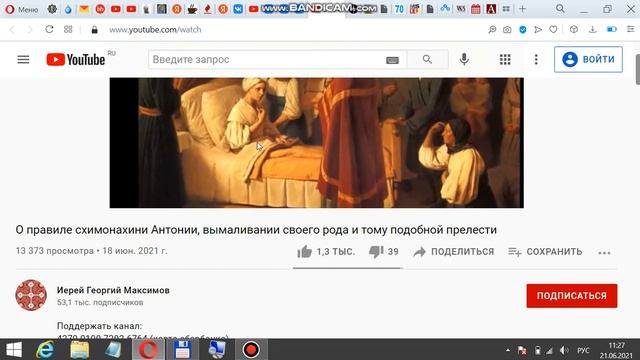
Task: Launch Internet Explorer from taskbar
Action: 45,350
